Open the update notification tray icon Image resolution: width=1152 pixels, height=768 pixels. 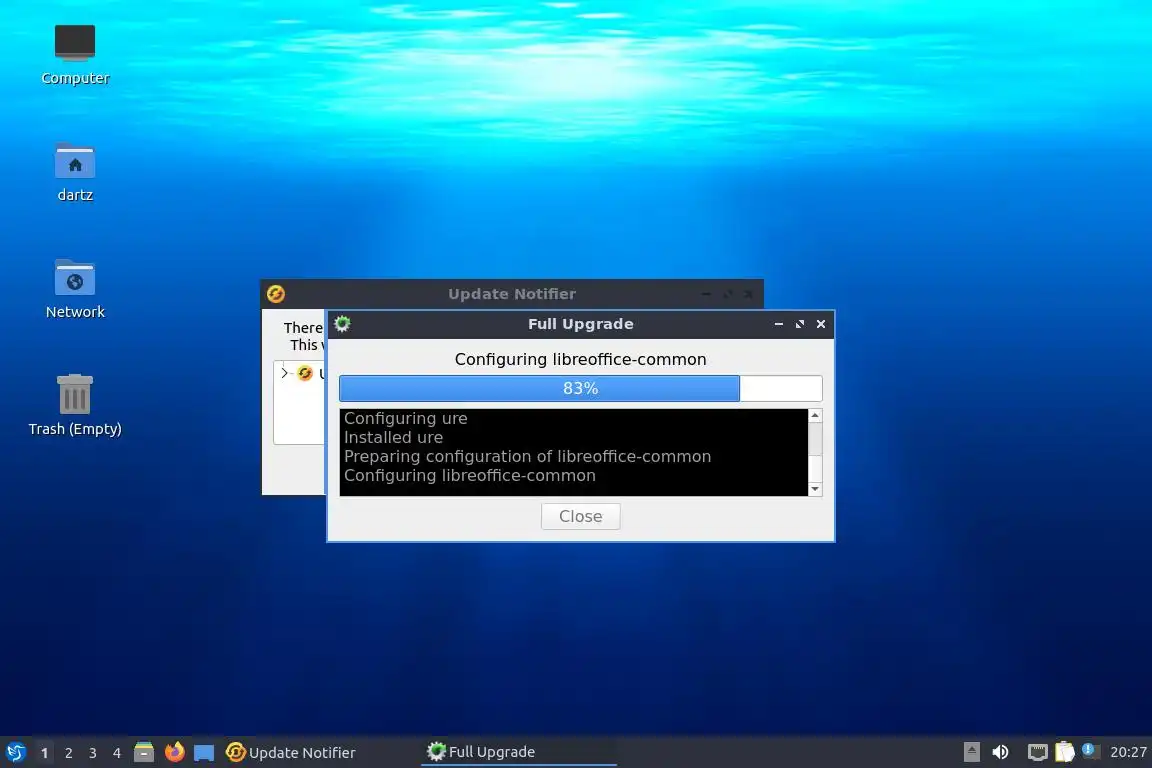[x=1090, y=751]
